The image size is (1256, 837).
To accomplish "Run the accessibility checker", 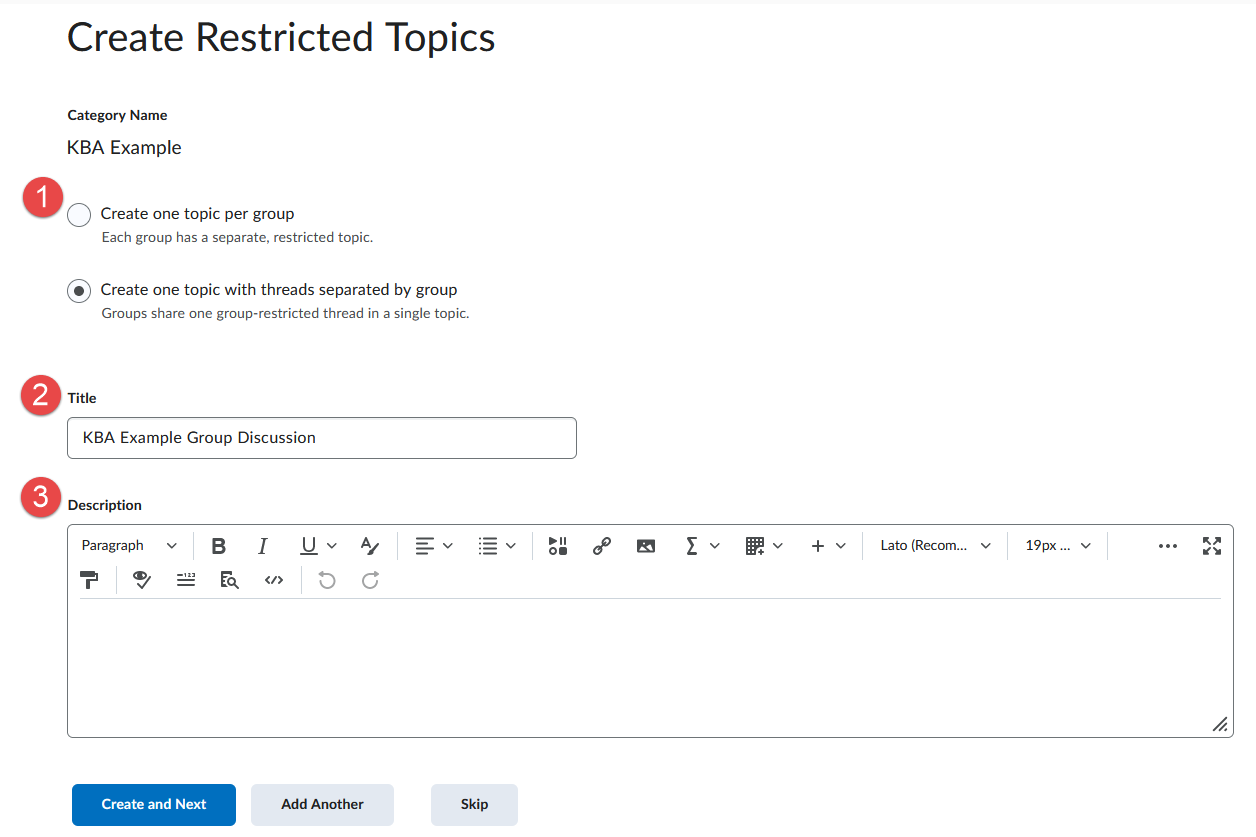I will coord(142,580).
